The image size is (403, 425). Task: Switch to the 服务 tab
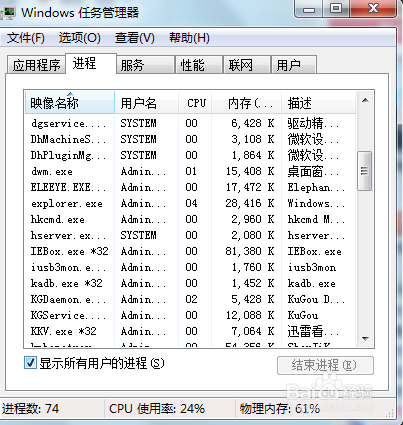pos(145,64)
